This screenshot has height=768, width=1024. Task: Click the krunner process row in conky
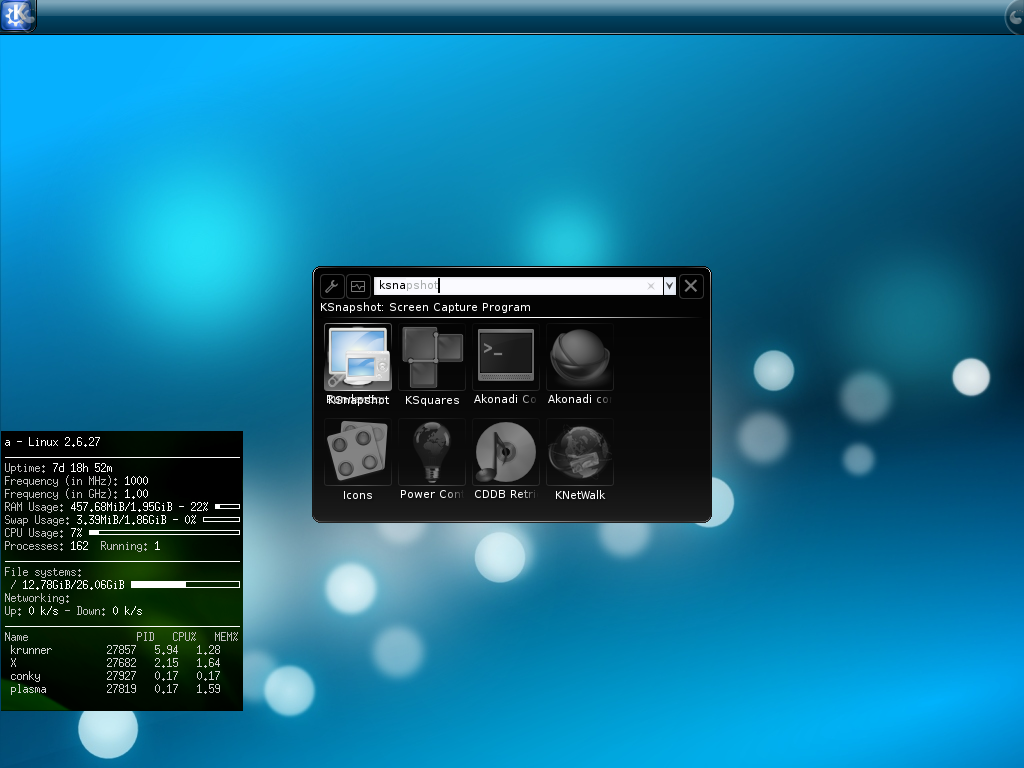[x=116, y=650]
